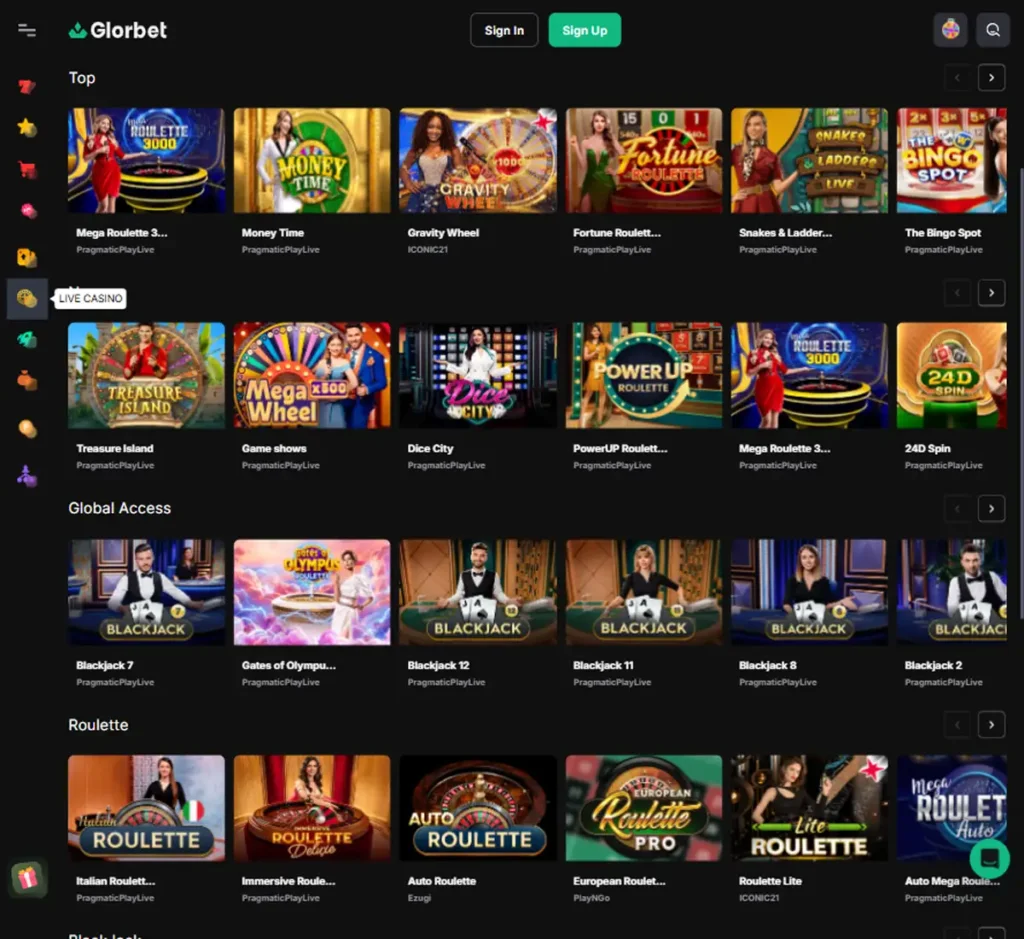Show previous games in Top row
This screenshot has height=939, width=1024.
tap(957, 78)
